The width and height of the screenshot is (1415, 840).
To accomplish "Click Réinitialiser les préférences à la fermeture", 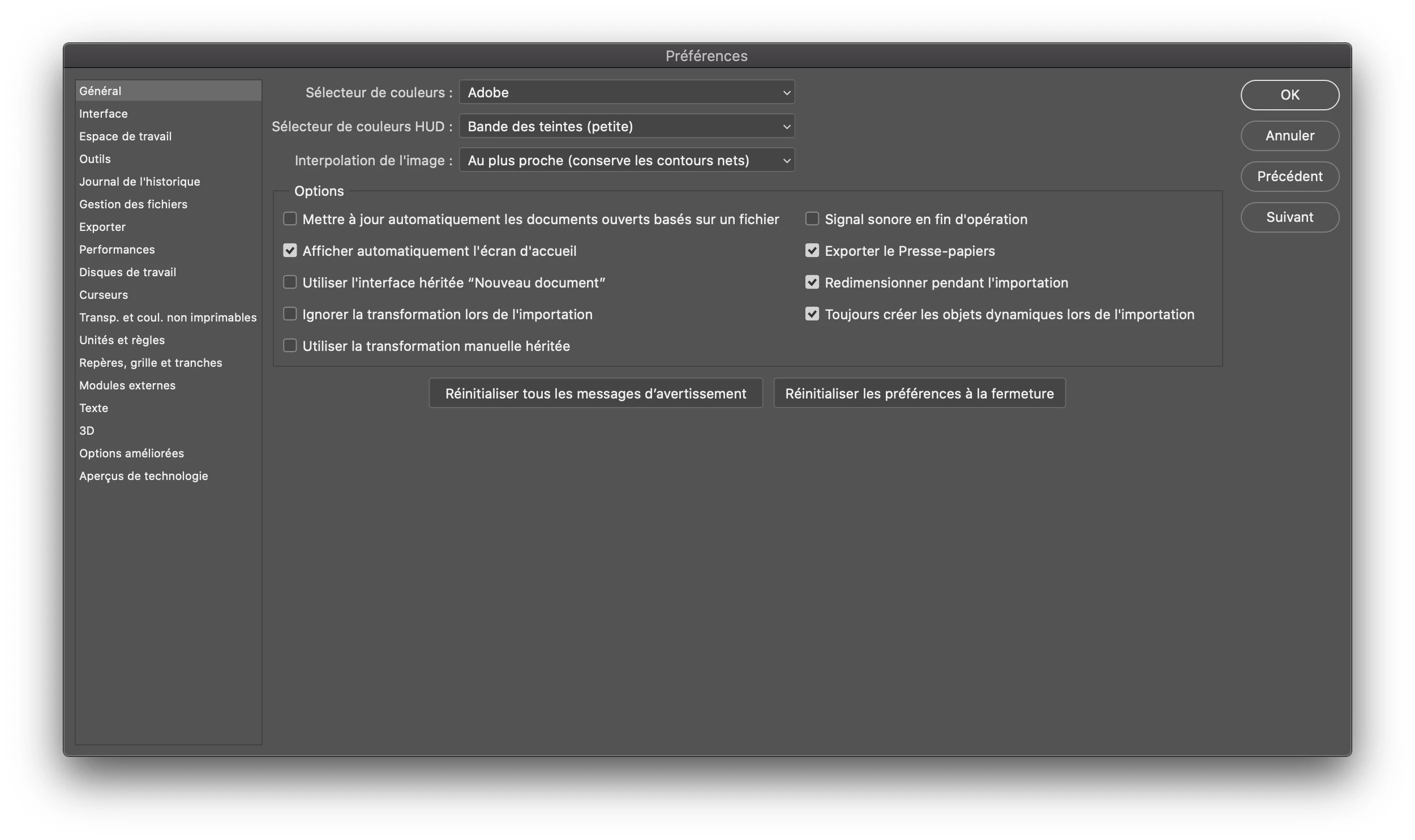I will tap(919, 393).
